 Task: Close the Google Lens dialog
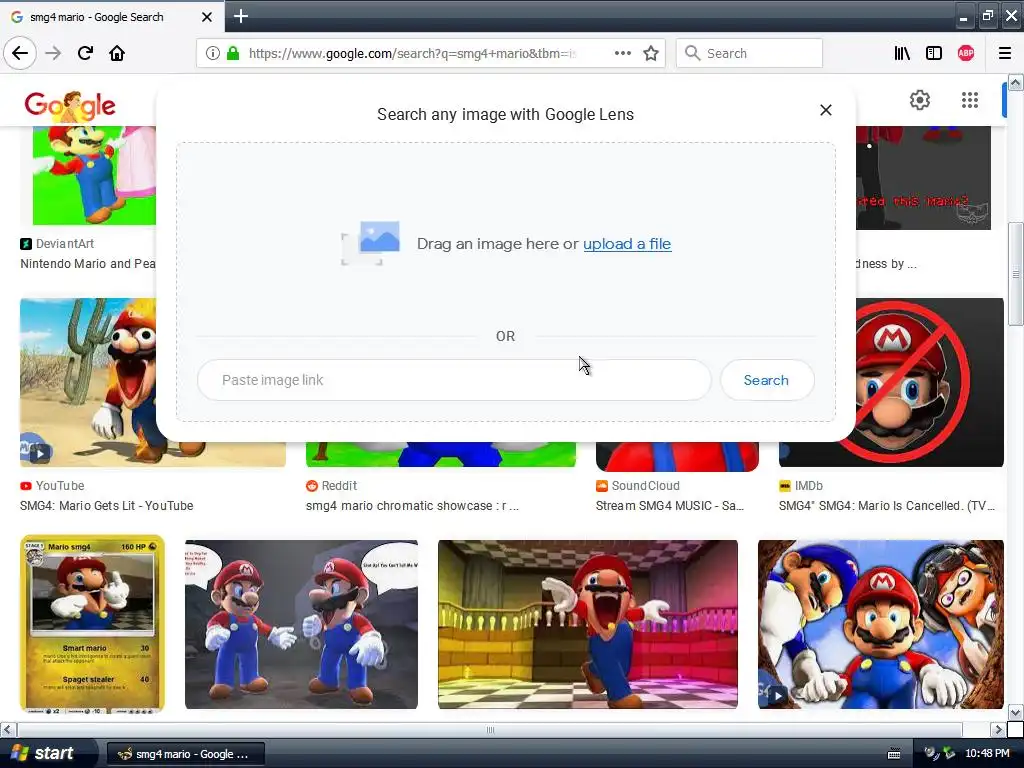pyautogui.click(x=825, y=110)
